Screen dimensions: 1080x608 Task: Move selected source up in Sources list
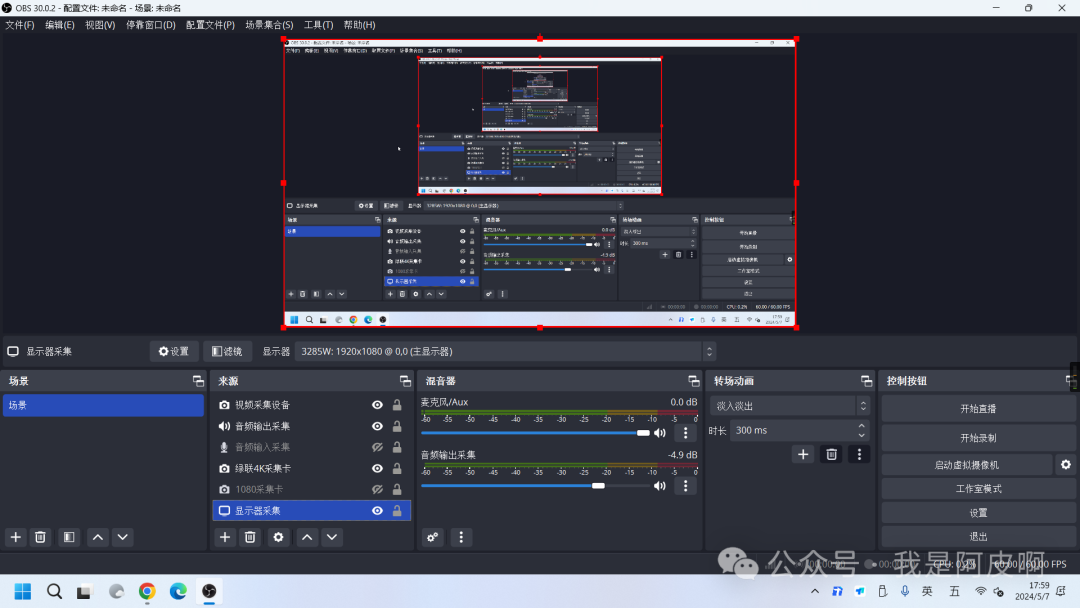(307, 537)
